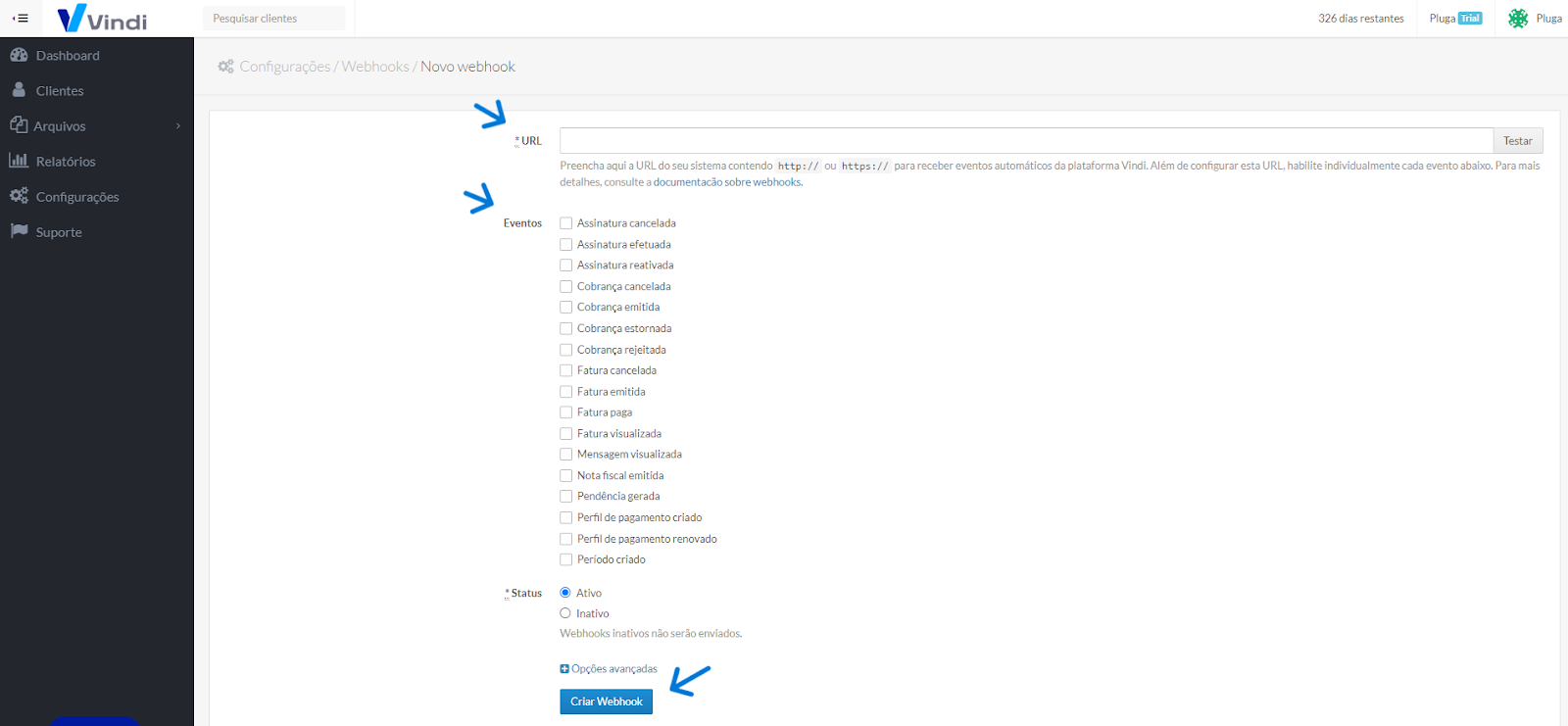The height and width of the screenshot is (726, 1568).
Task: Click the Suporte flag icon
Action: [19, 231]
